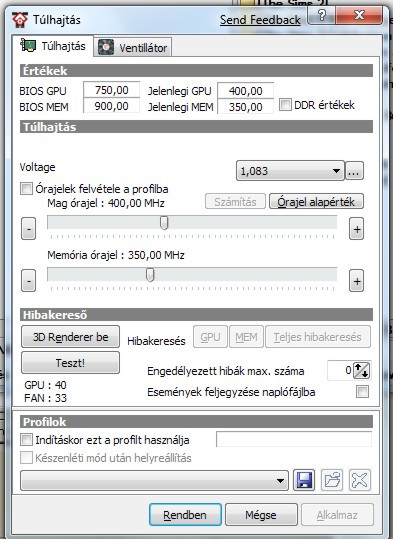Switch to the Ventillátor tab
Image resolution: width=393 pixels, height=539 pixels.
133,47
